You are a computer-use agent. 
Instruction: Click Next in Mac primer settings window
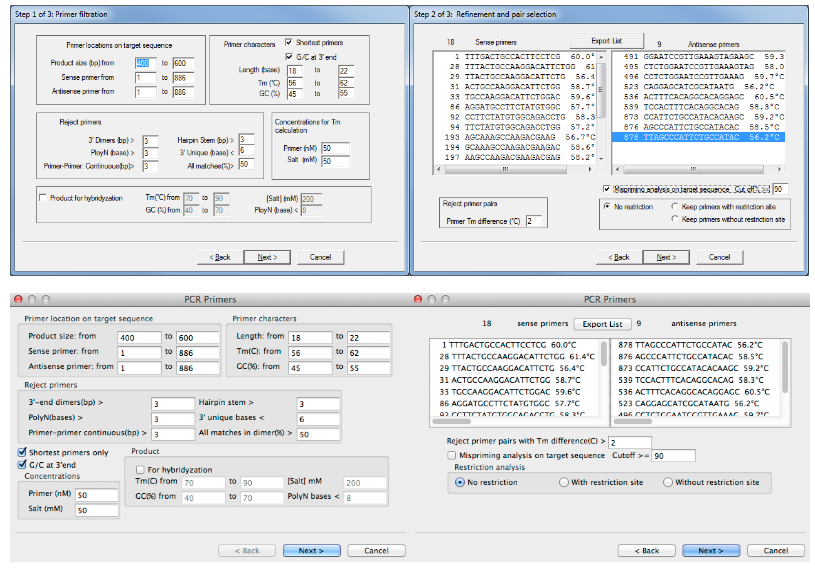(x=311, y=550)
